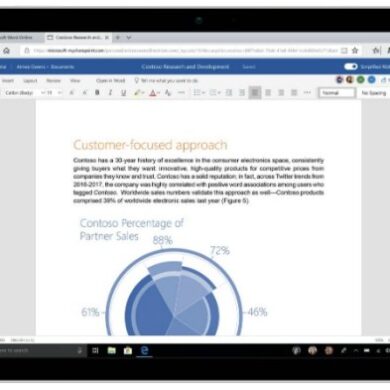Apply italic formatting
Viewport: 390px width, 390px height.
click(x=110, y=93)
